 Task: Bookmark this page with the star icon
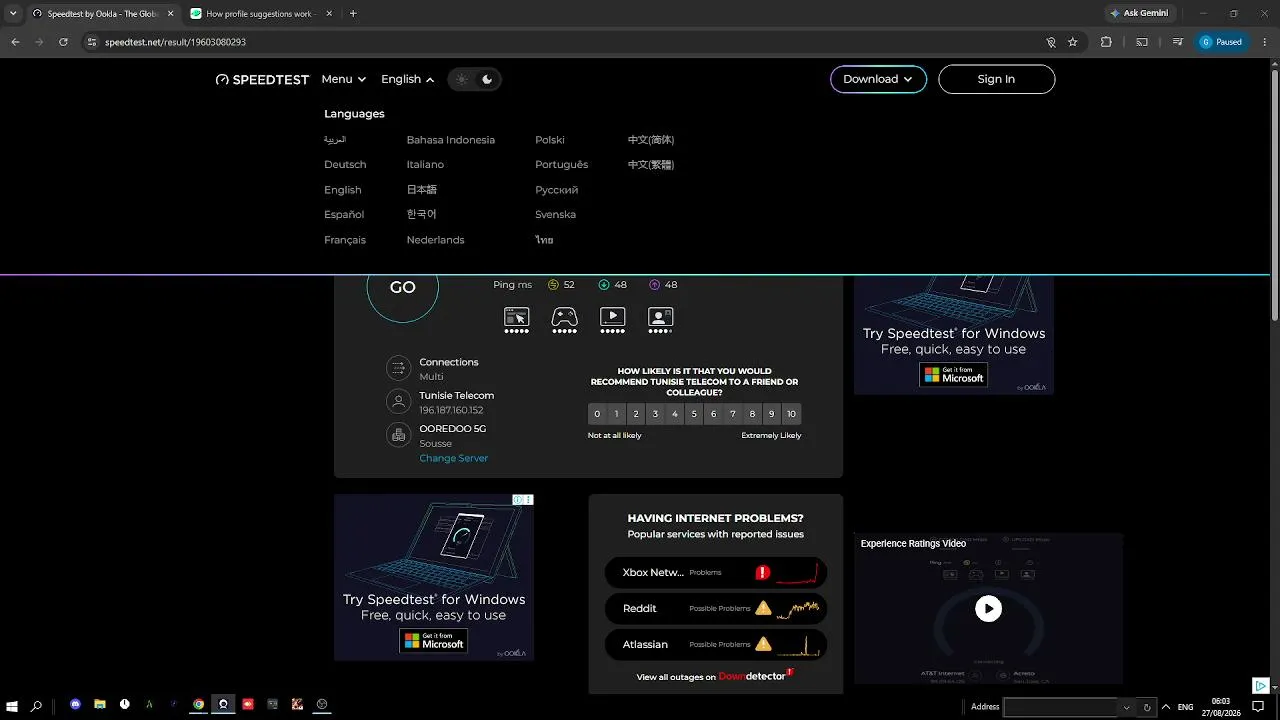[x=1073, y=42]
